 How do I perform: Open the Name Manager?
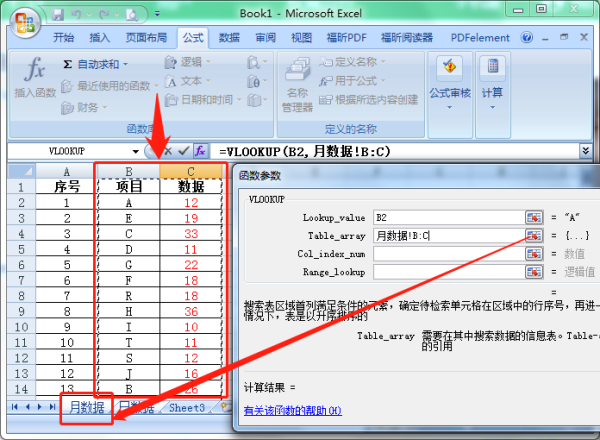click(297, 85)
